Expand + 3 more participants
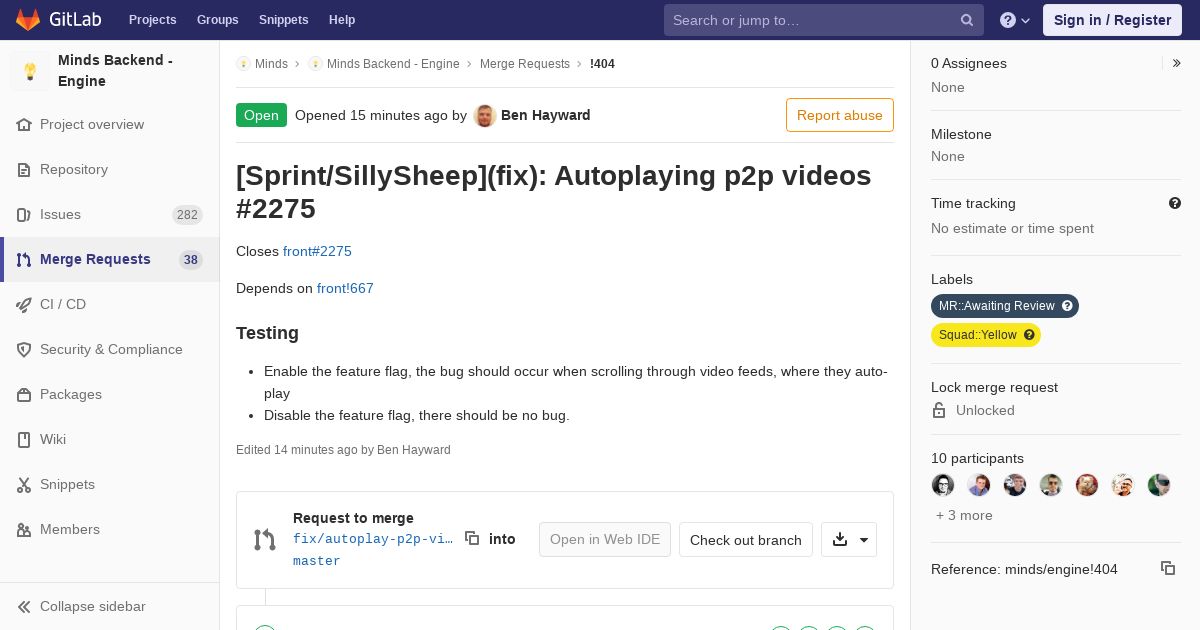The width and height of the screenshot is (1200, 630). [964, 515]
